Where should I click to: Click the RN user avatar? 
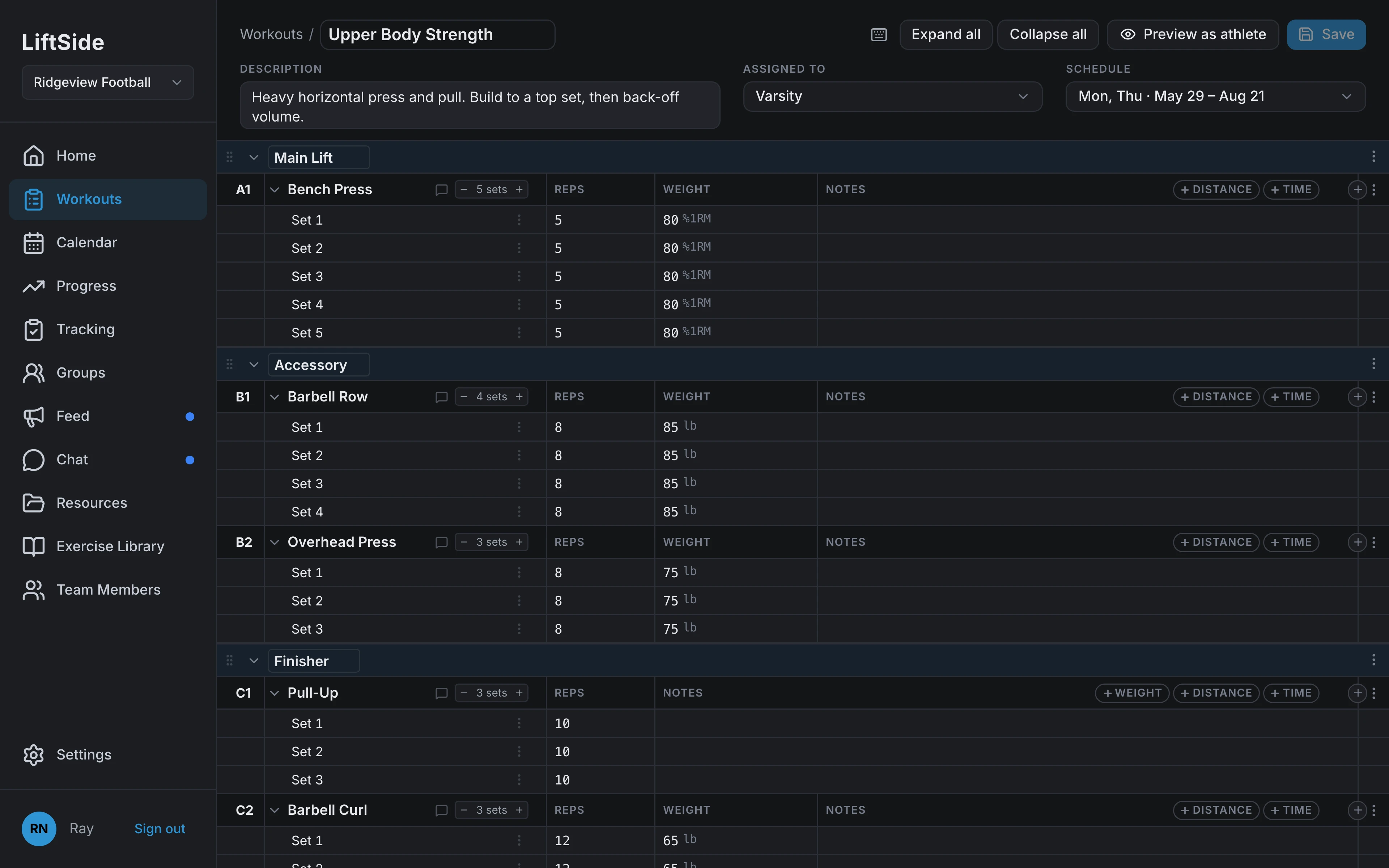(x=39, y=828)
